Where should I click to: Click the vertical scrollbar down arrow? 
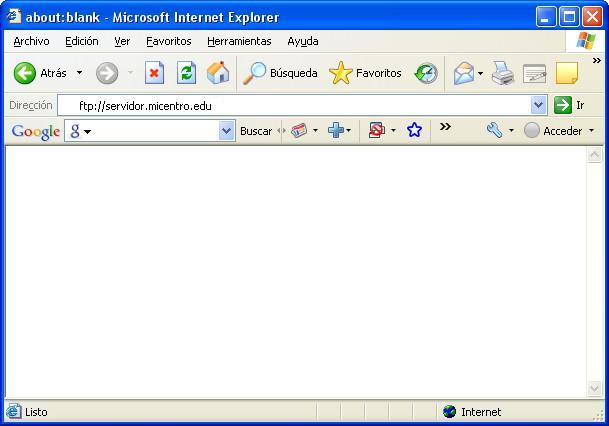594,389
